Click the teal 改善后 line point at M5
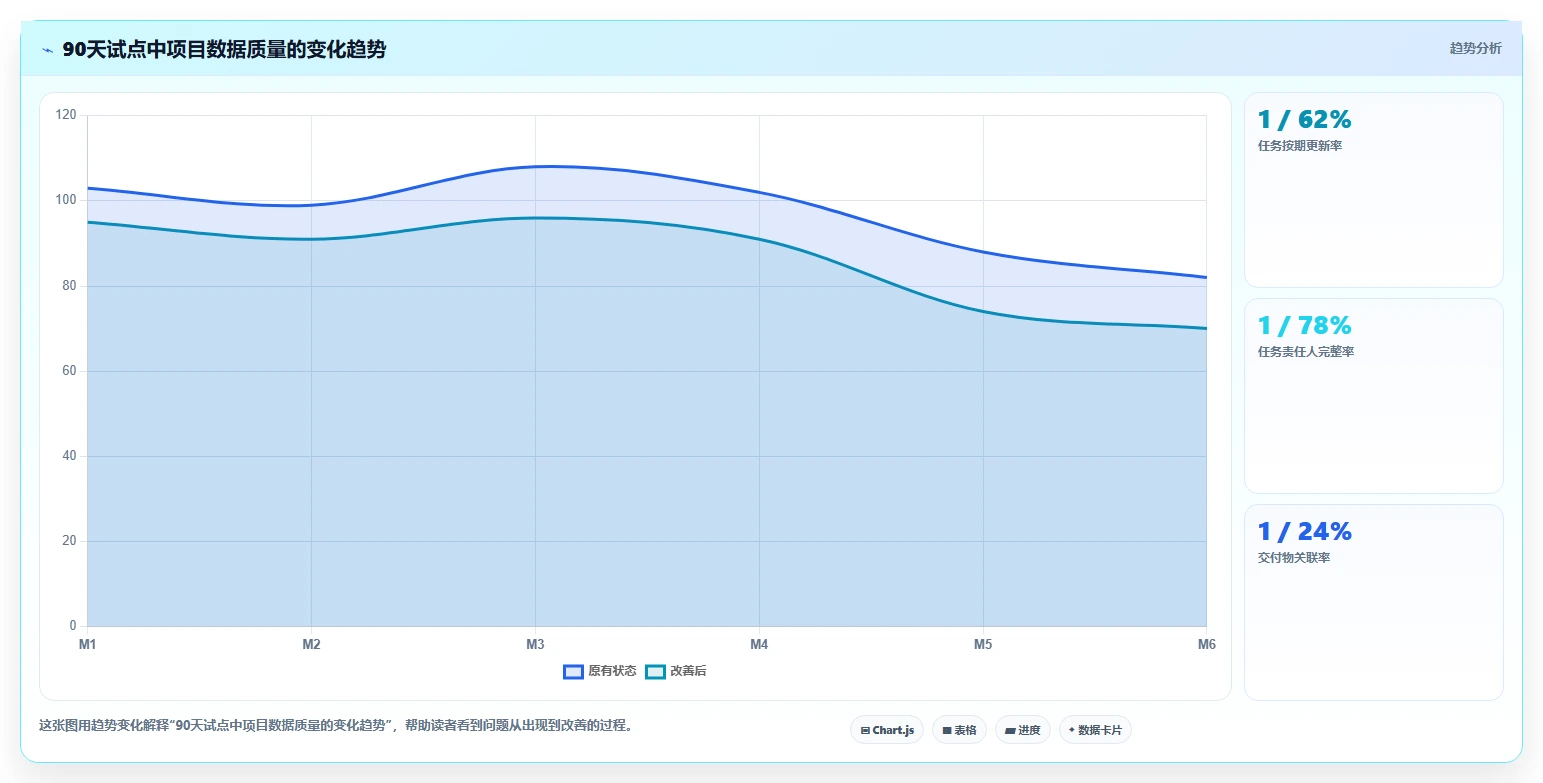 point(983,311)
